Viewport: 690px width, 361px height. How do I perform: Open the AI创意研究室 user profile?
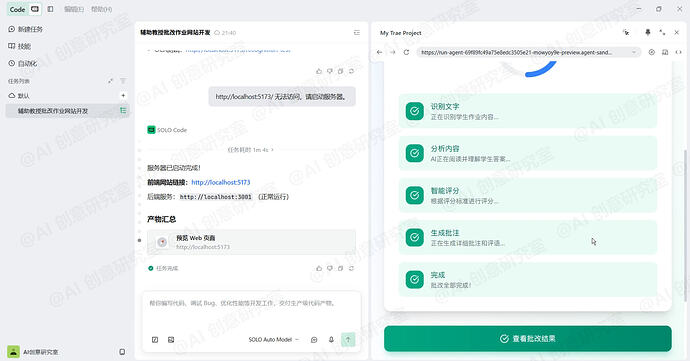(x=33, y=352)
